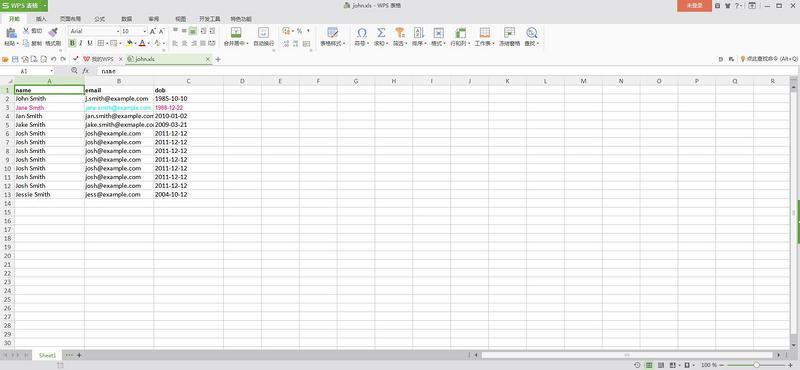Open the WPS application menu dropdown

(x=45, y=5)
